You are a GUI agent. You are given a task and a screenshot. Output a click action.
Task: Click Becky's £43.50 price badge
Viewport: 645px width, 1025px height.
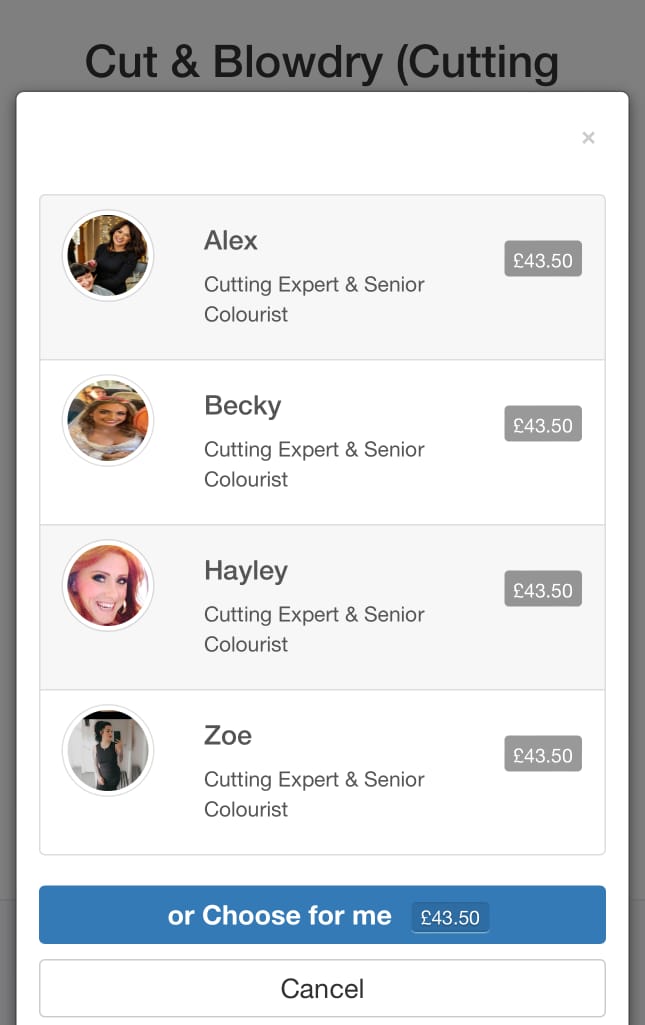[x=543, y=425]
